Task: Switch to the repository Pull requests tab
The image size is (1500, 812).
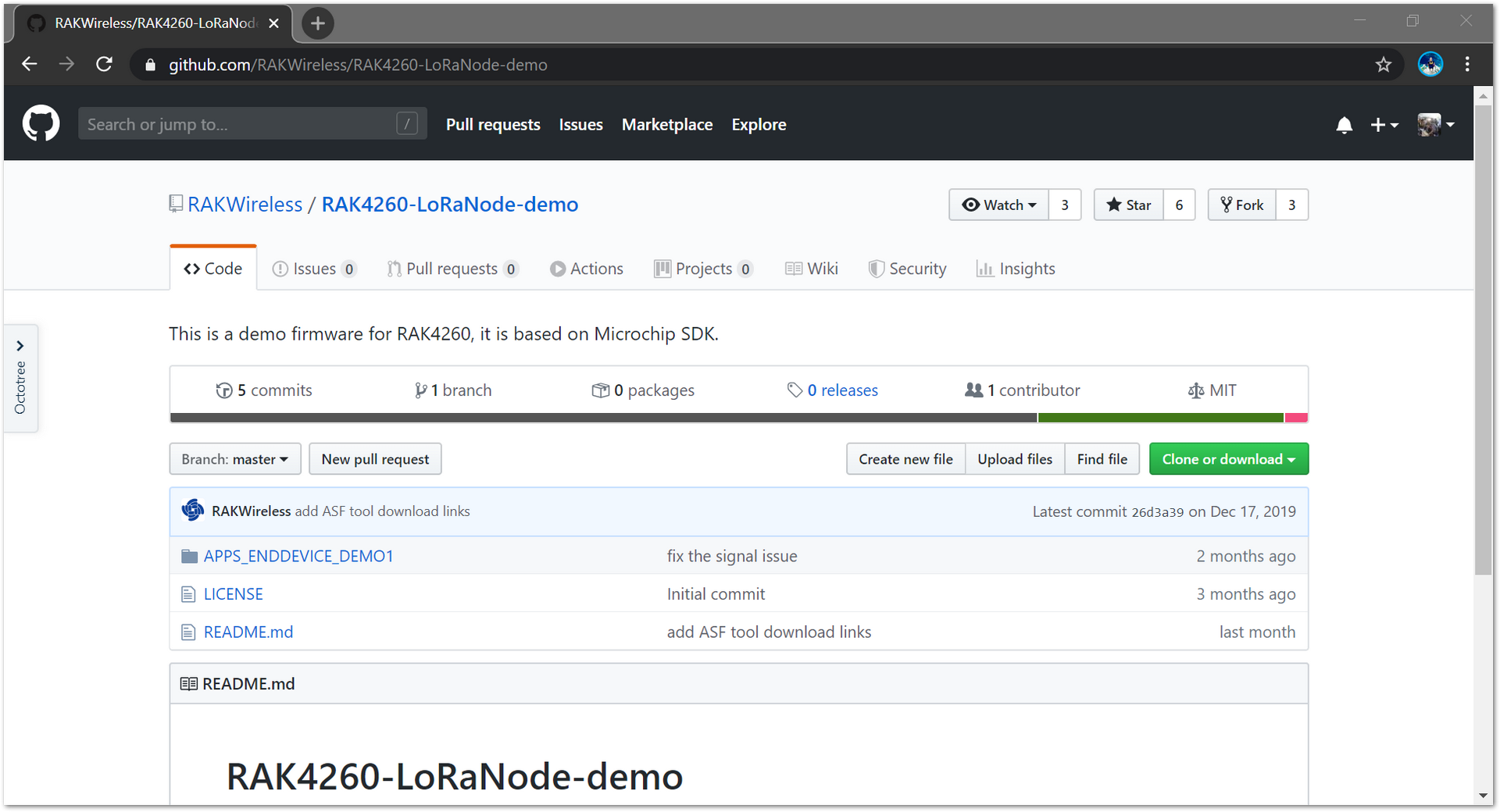Action: [x=452, y=269]
